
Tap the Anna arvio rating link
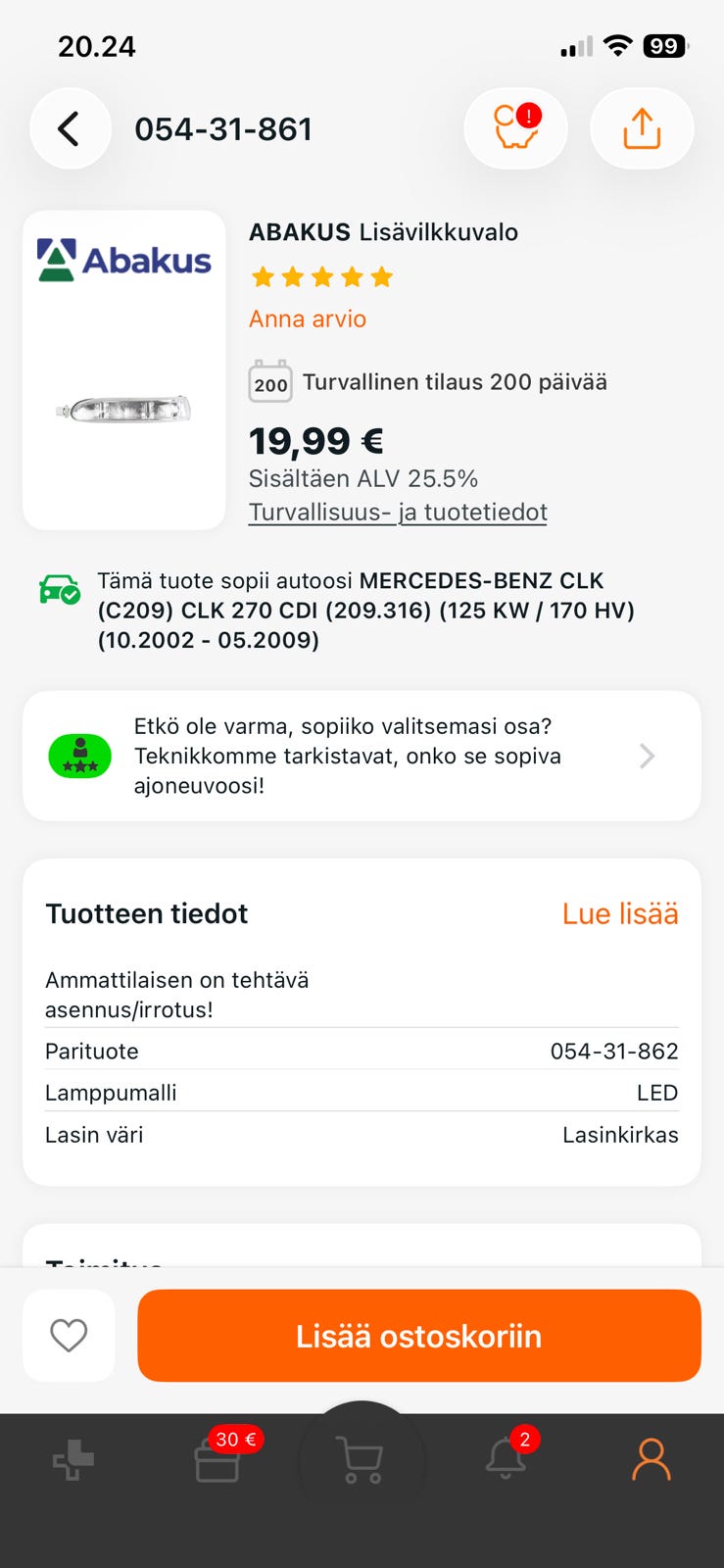click(308, 318)
